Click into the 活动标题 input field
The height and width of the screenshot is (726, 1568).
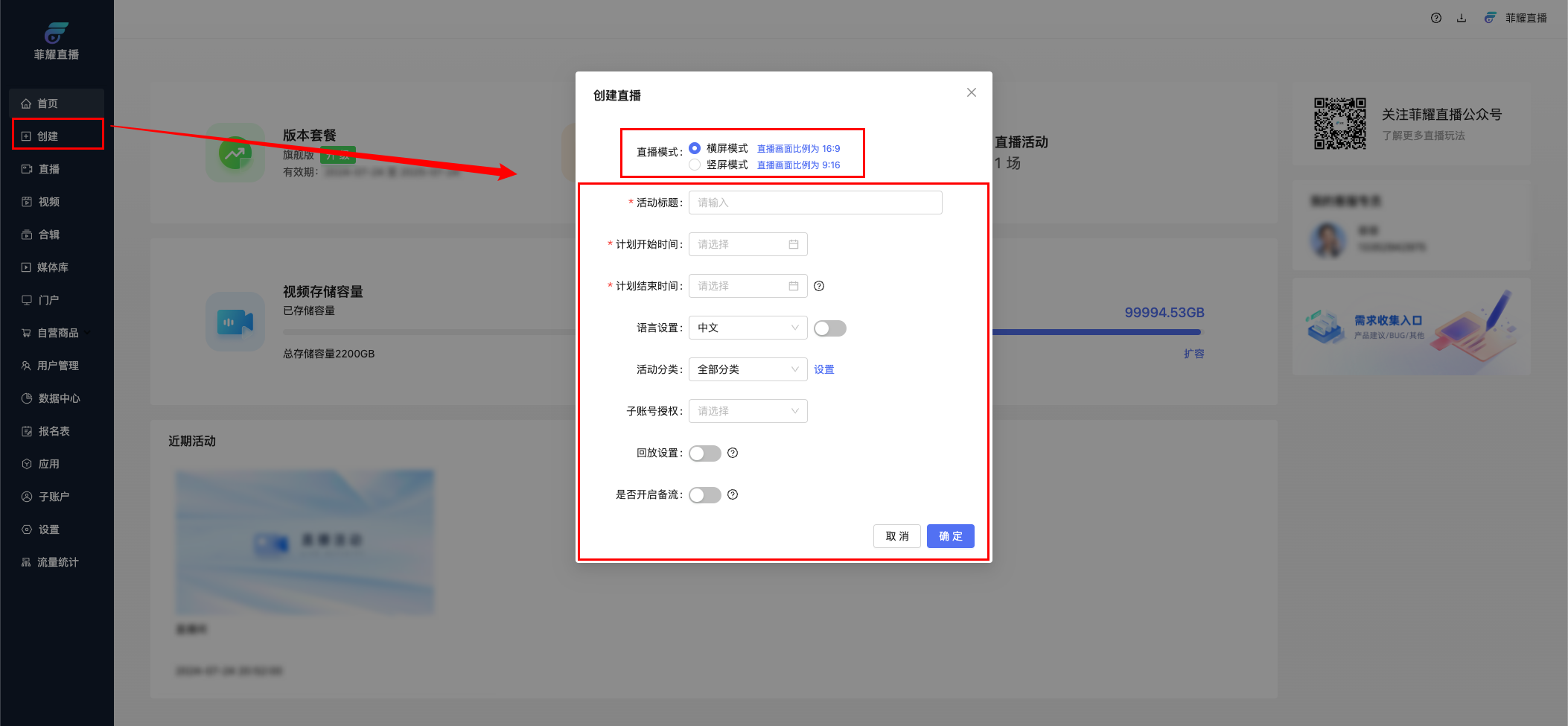click(x=815, y=203)
